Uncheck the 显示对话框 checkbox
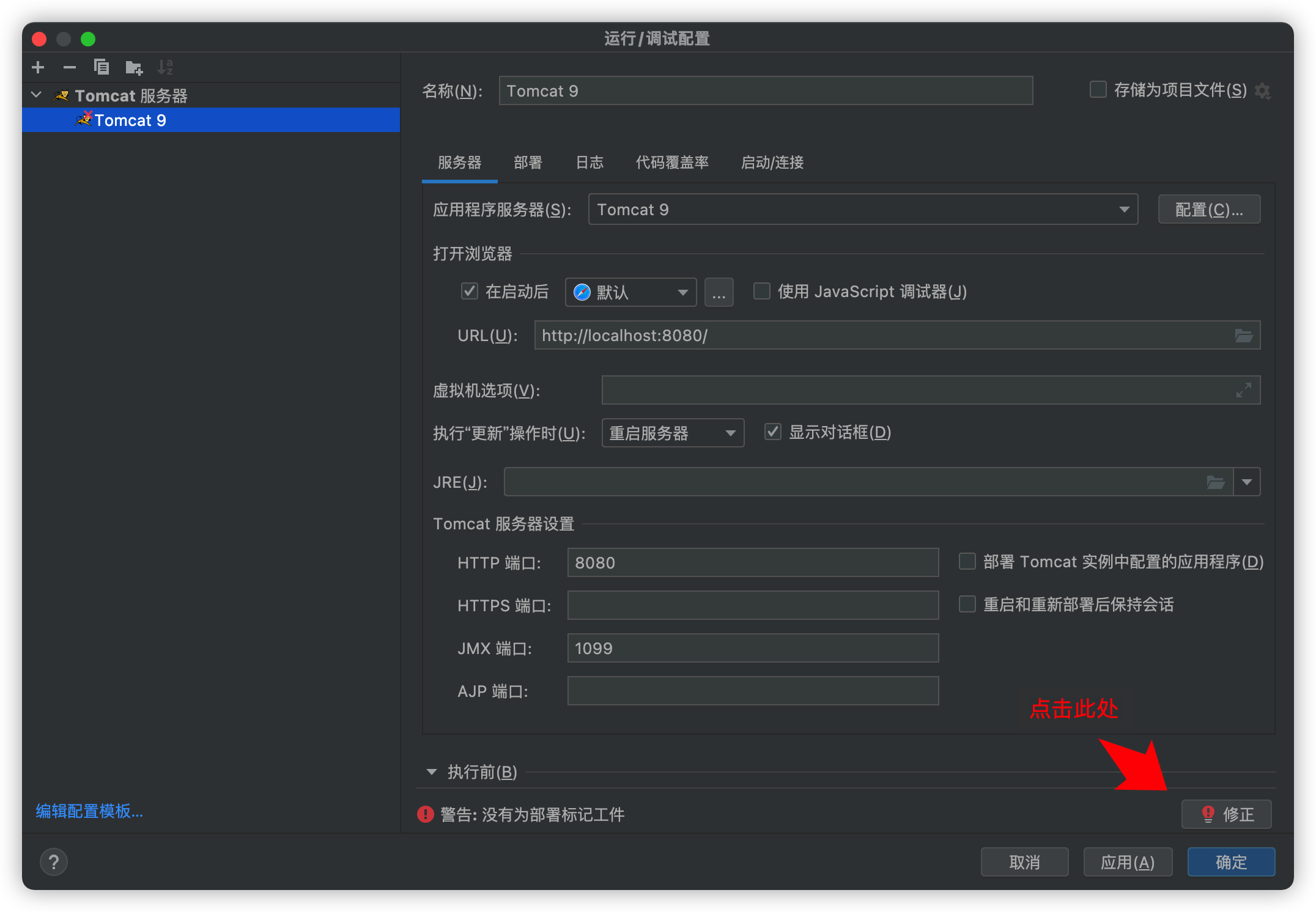1316x912 pixels. click(772, 432)
